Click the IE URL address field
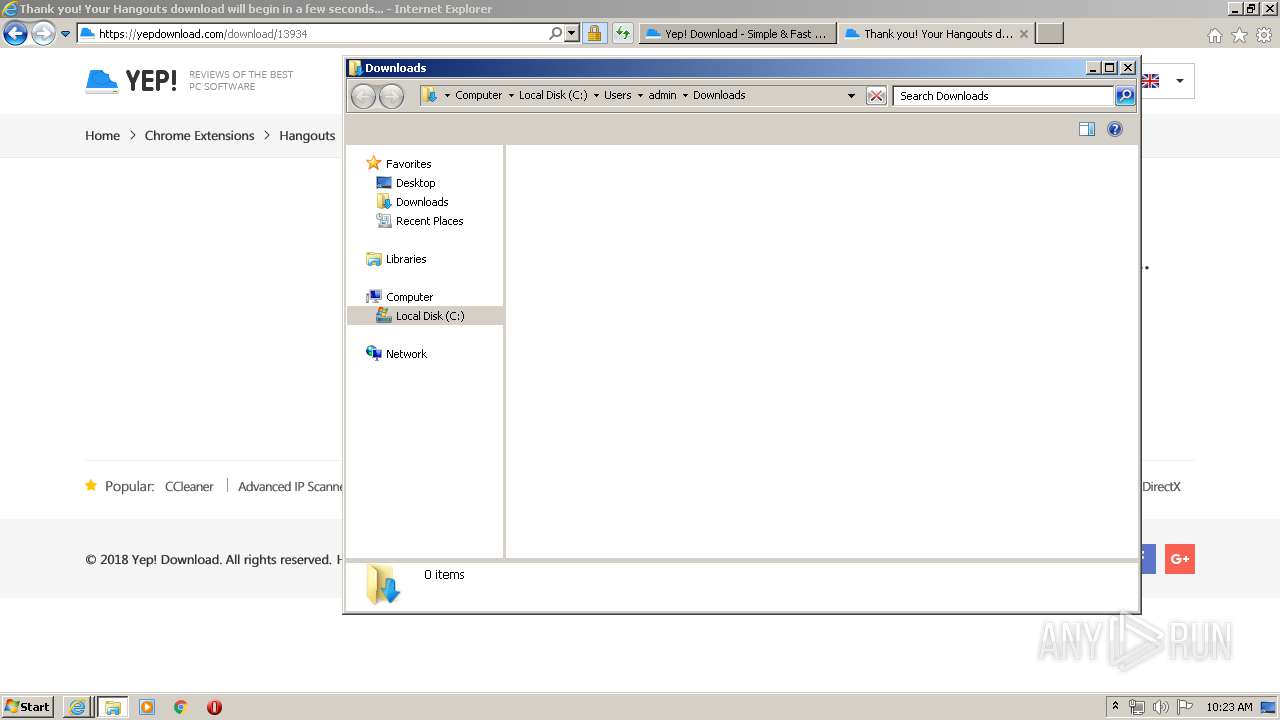The width and height of the screenshot is (1280, 720). click(x=312, y=33)
